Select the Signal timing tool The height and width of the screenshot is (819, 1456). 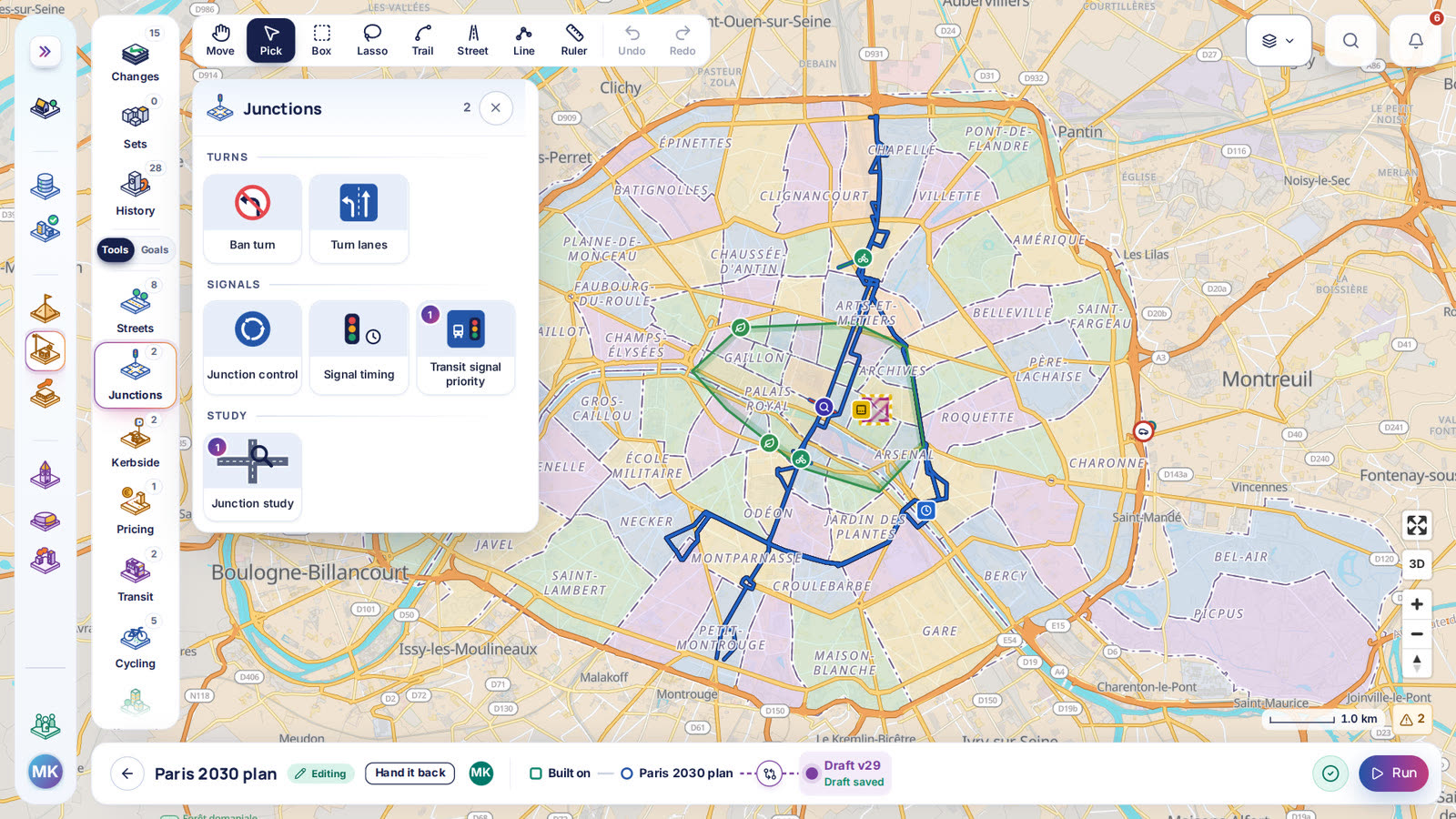[359, 348]
